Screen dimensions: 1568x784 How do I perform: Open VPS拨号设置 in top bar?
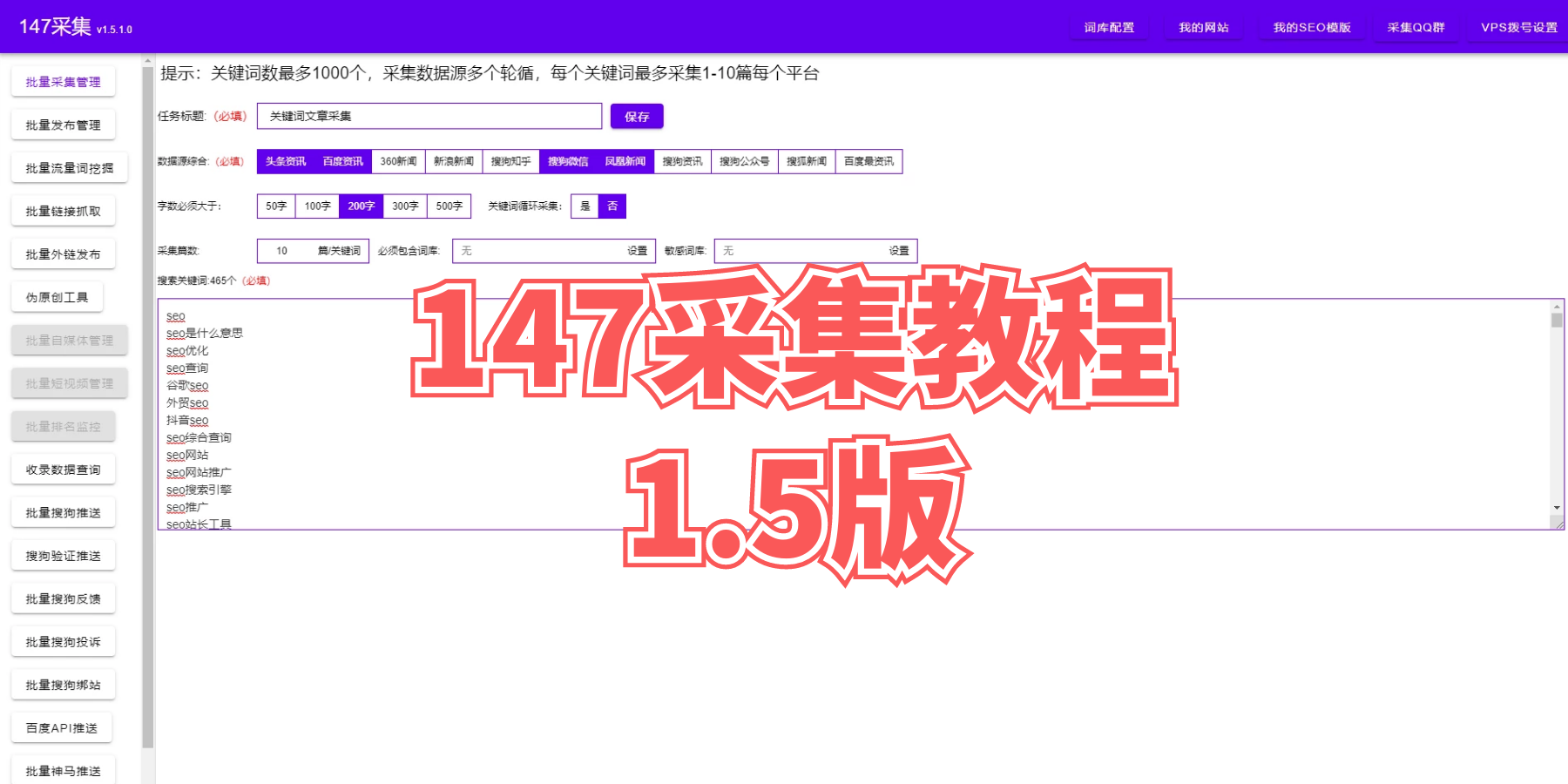click(1519, 28)
